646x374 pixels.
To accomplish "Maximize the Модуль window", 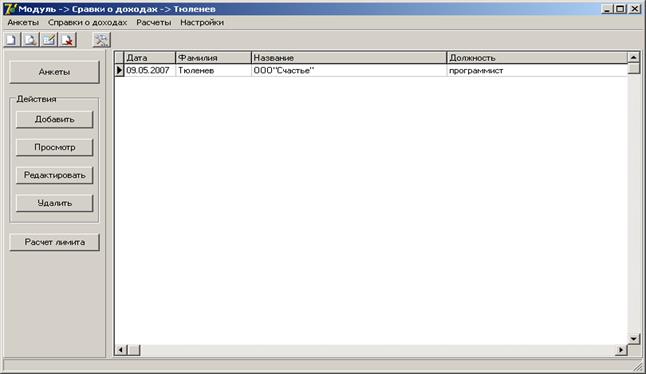I will pyautogui.click(x=620, y=9).
